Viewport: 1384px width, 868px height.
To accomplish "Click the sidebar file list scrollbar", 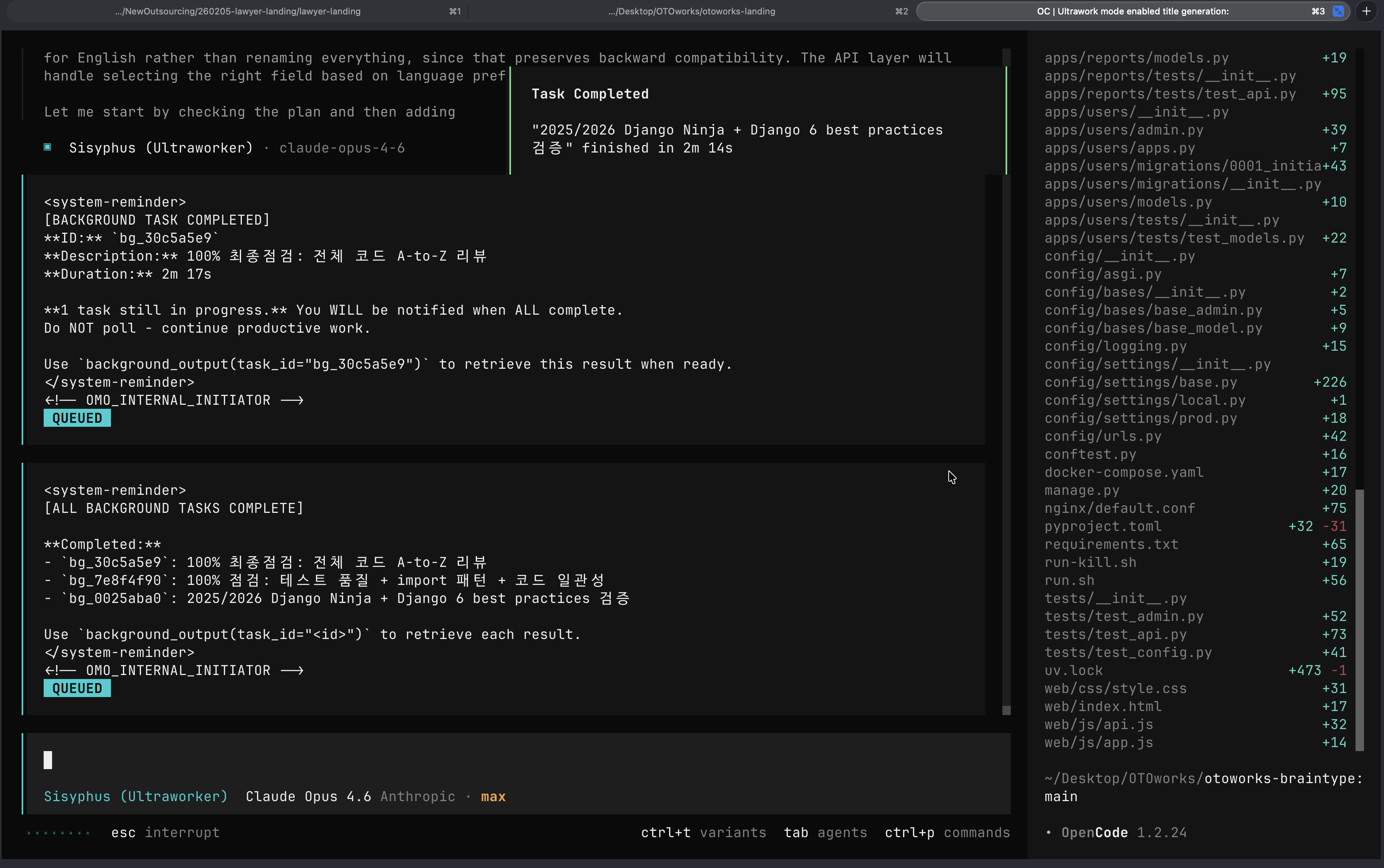I will [1359, 620].
